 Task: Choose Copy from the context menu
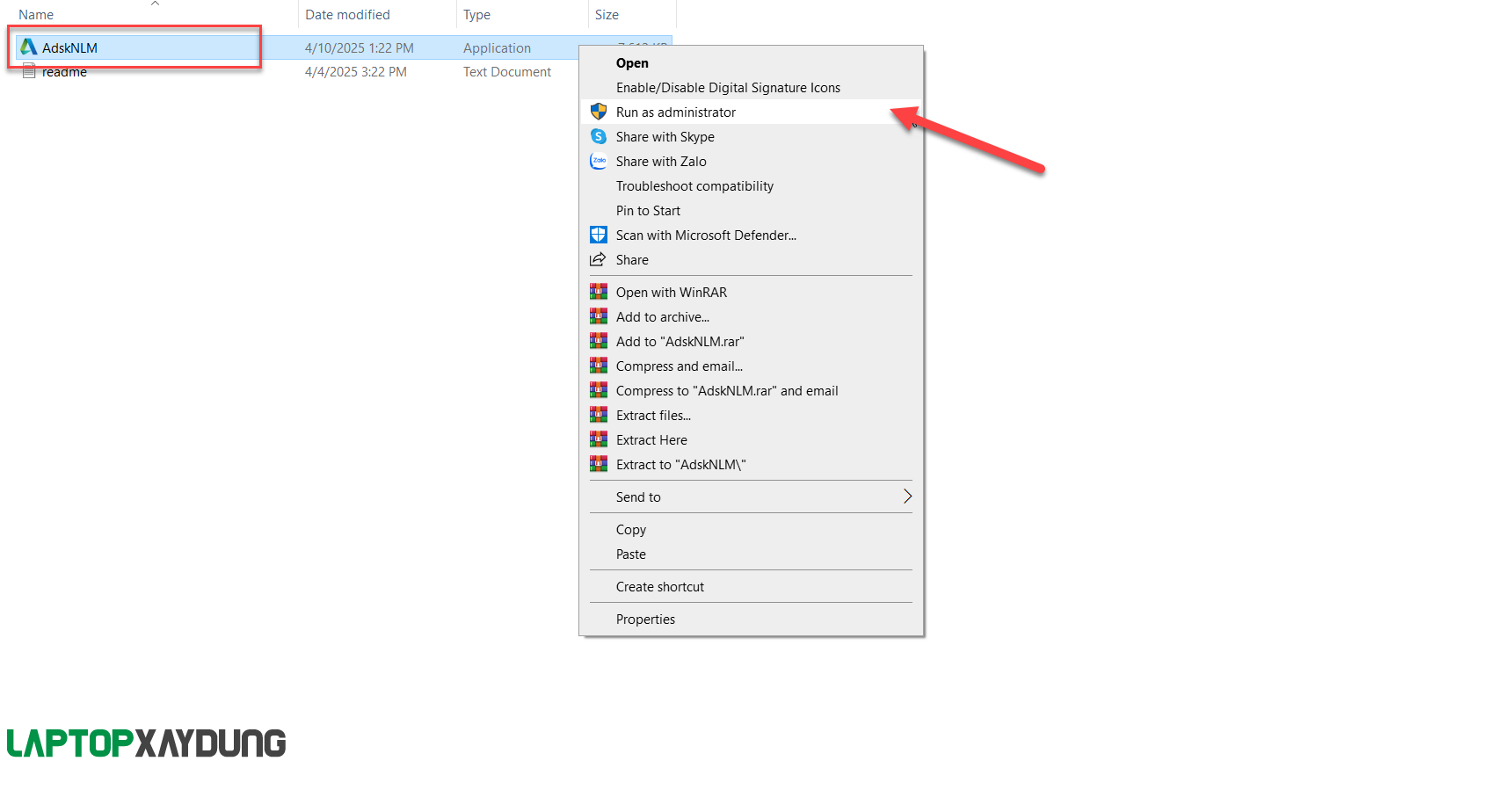pos(751,530)
